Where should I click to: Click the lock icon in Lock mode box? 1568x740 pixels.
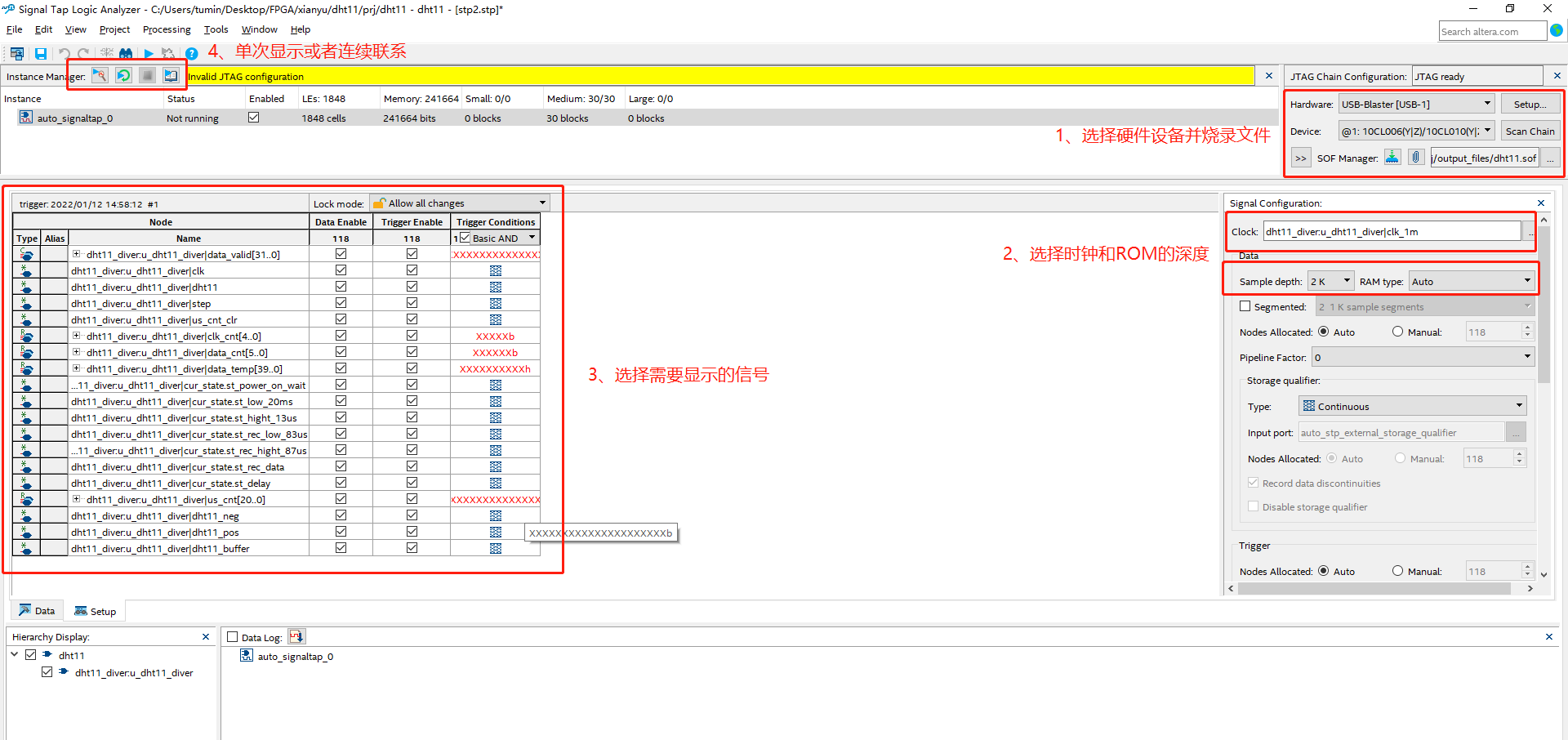(380, 203)
